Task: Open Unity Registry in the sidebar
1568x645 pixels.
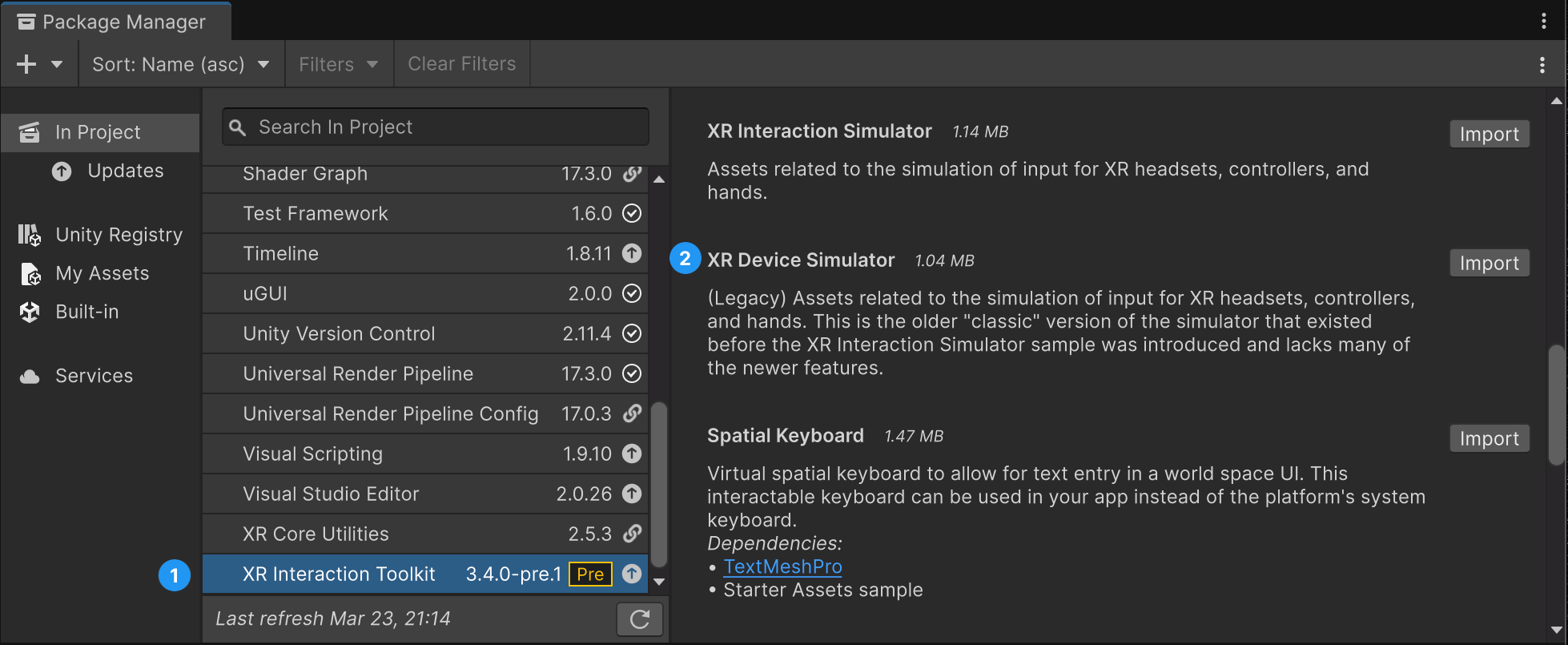Action: tap(100, 235)
